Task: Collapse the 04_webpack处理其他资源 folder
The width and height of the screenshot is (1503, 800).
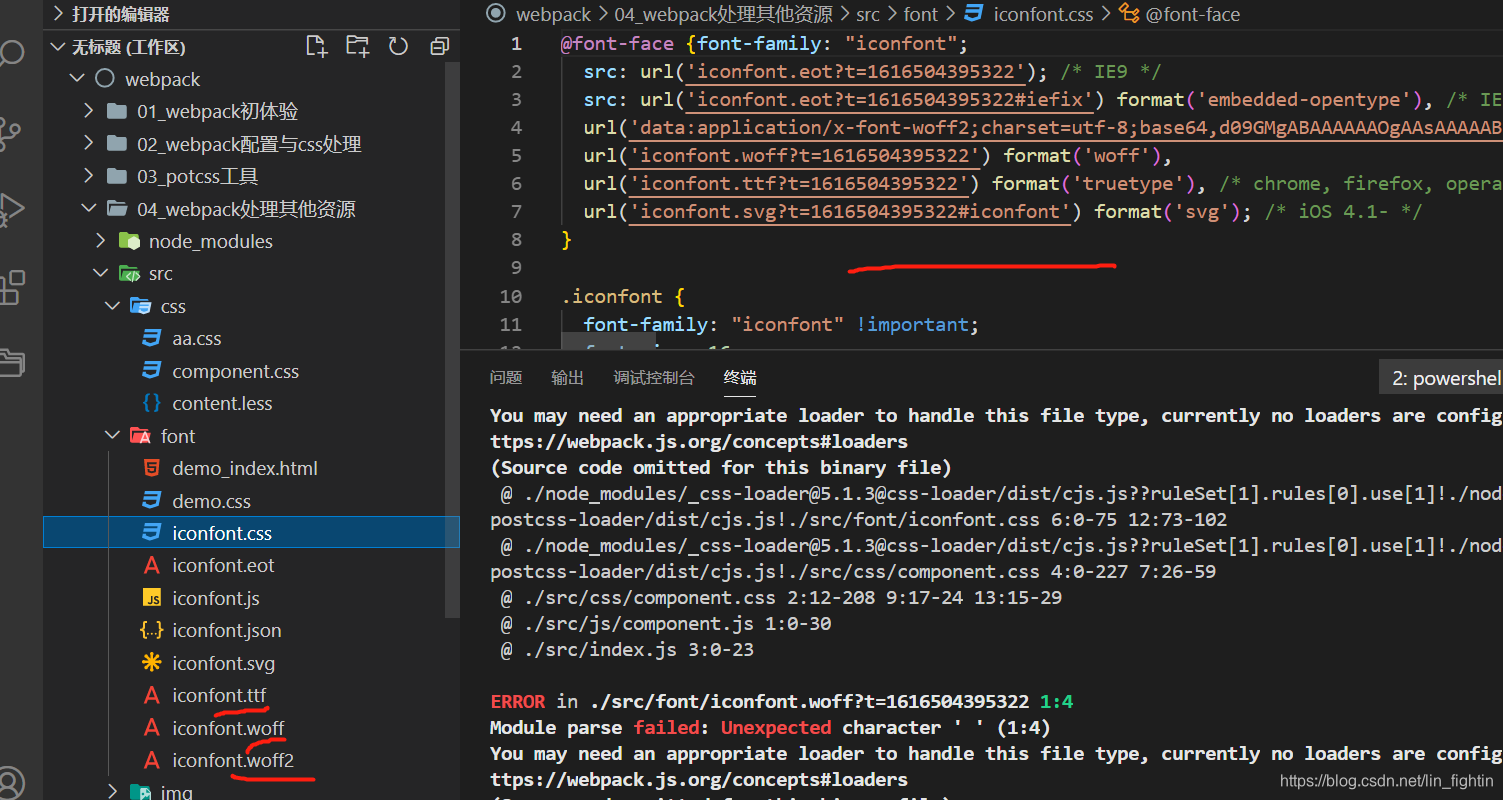Action: click(89, 209)
